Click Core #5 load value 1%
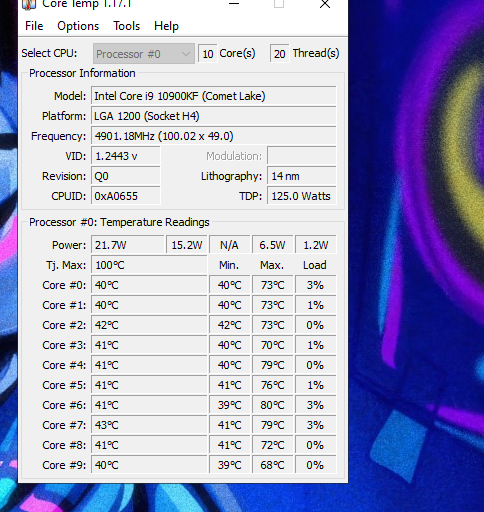 315,385
